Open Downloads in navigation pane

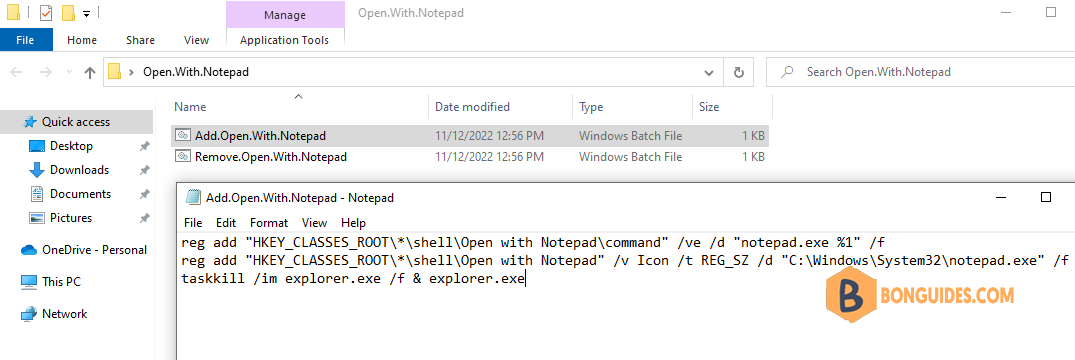pyautogui.click(x=79, y=169)
